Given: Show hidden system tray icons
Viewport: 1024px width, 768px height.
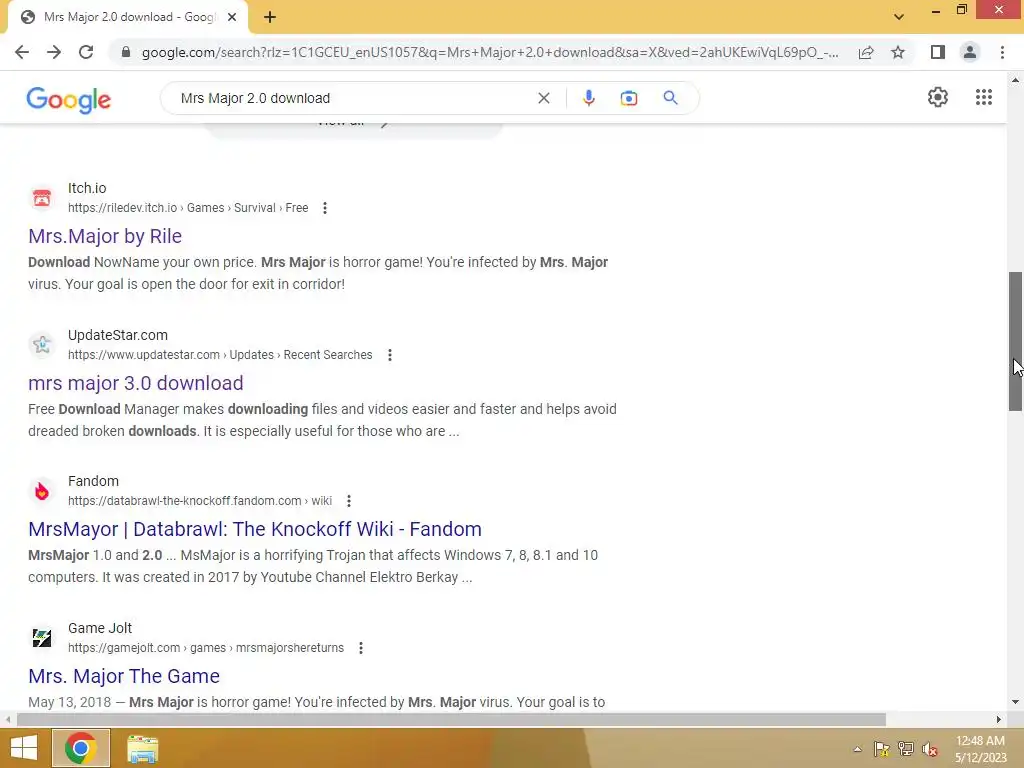Looking at the screenshot, I should [857, 749].
